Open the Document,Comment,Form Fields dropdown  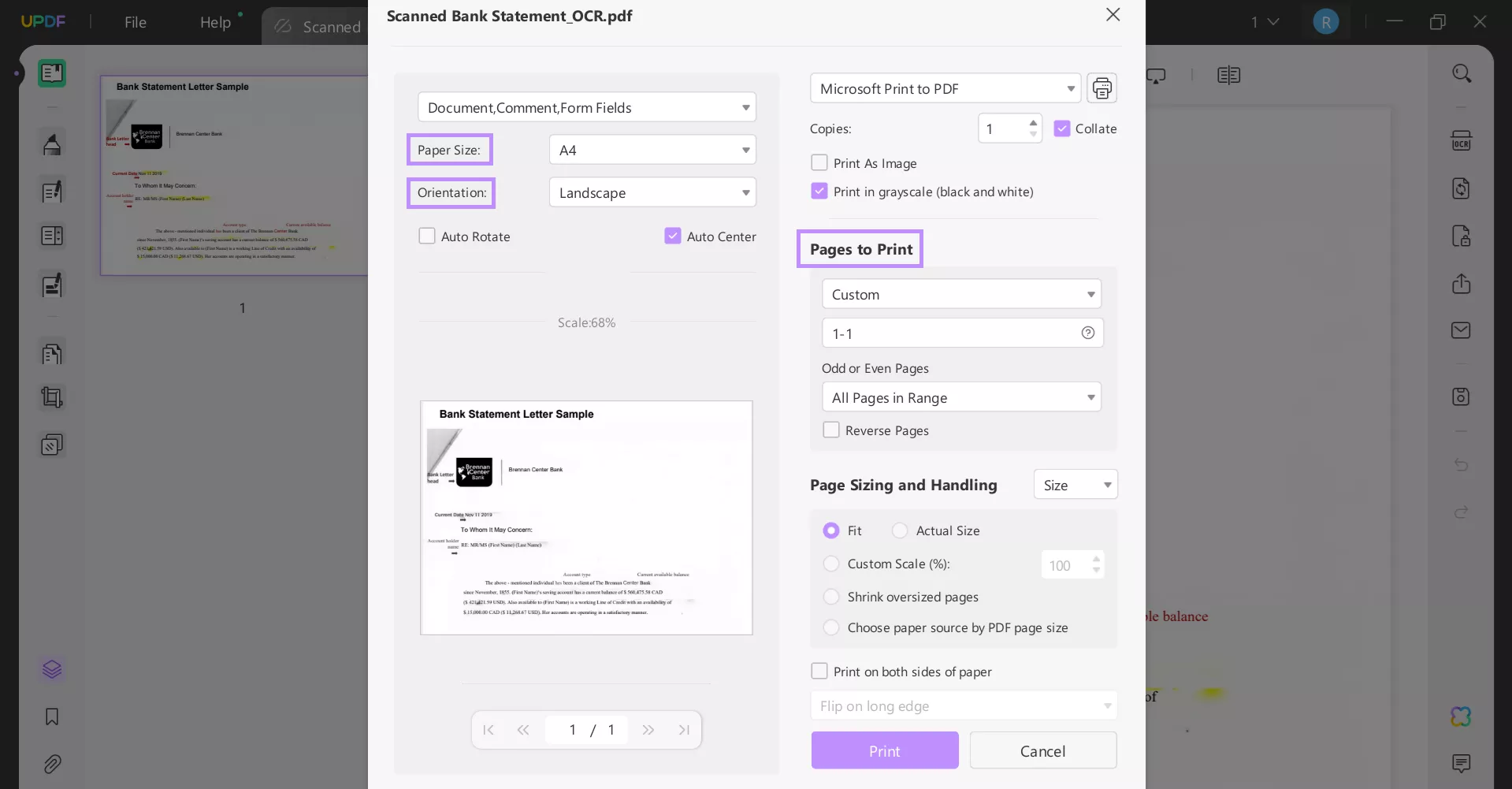coord(587,107)
